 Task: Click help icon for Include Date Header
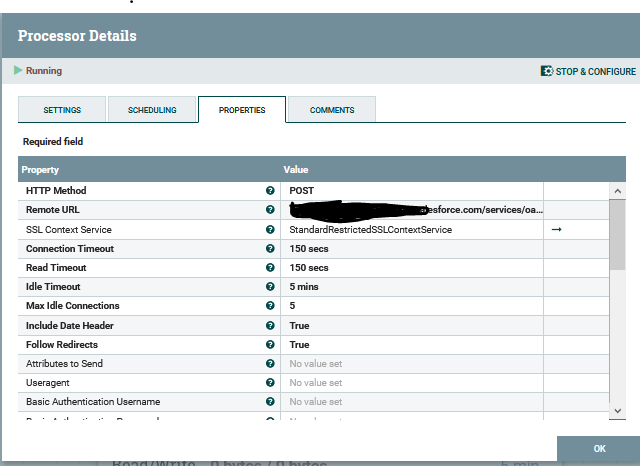[x=270, y=325]
